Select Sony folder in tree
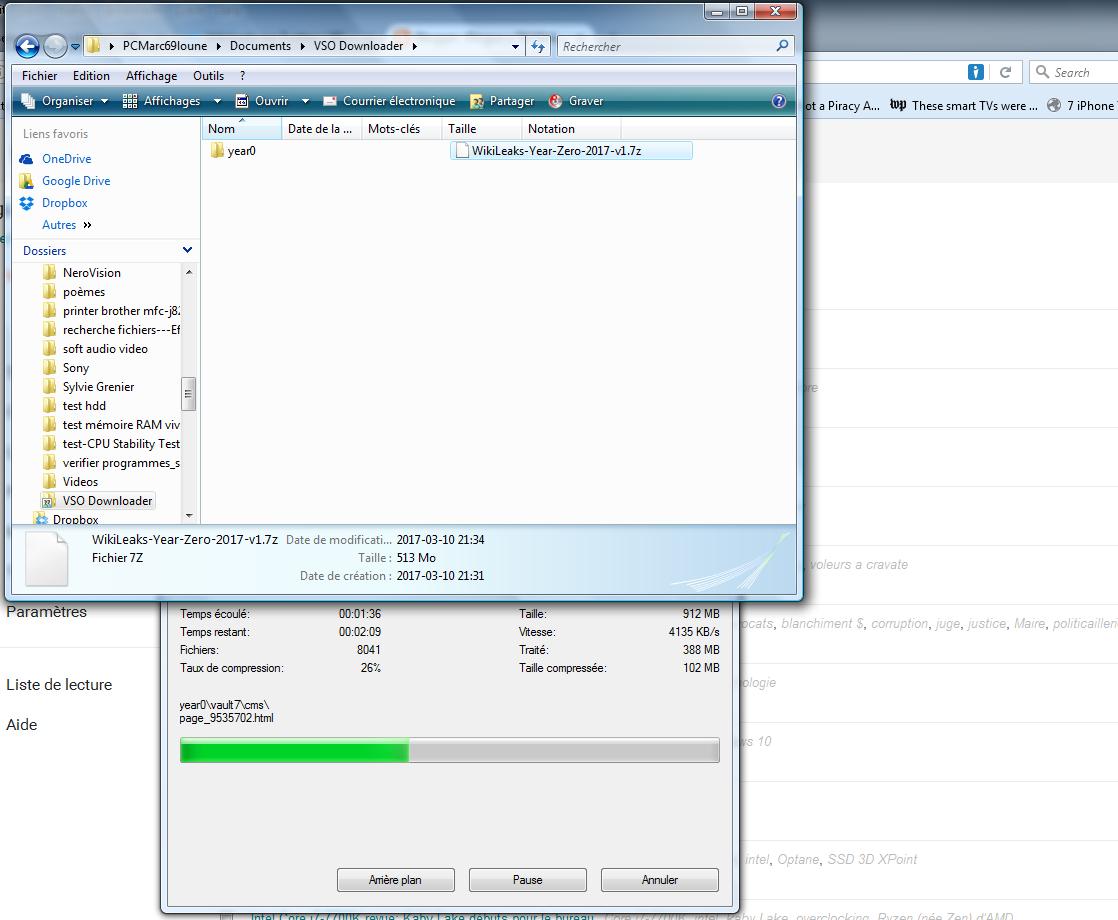Screen dimensions: 1118x920 pyautogui.click(x=76, y=368)
